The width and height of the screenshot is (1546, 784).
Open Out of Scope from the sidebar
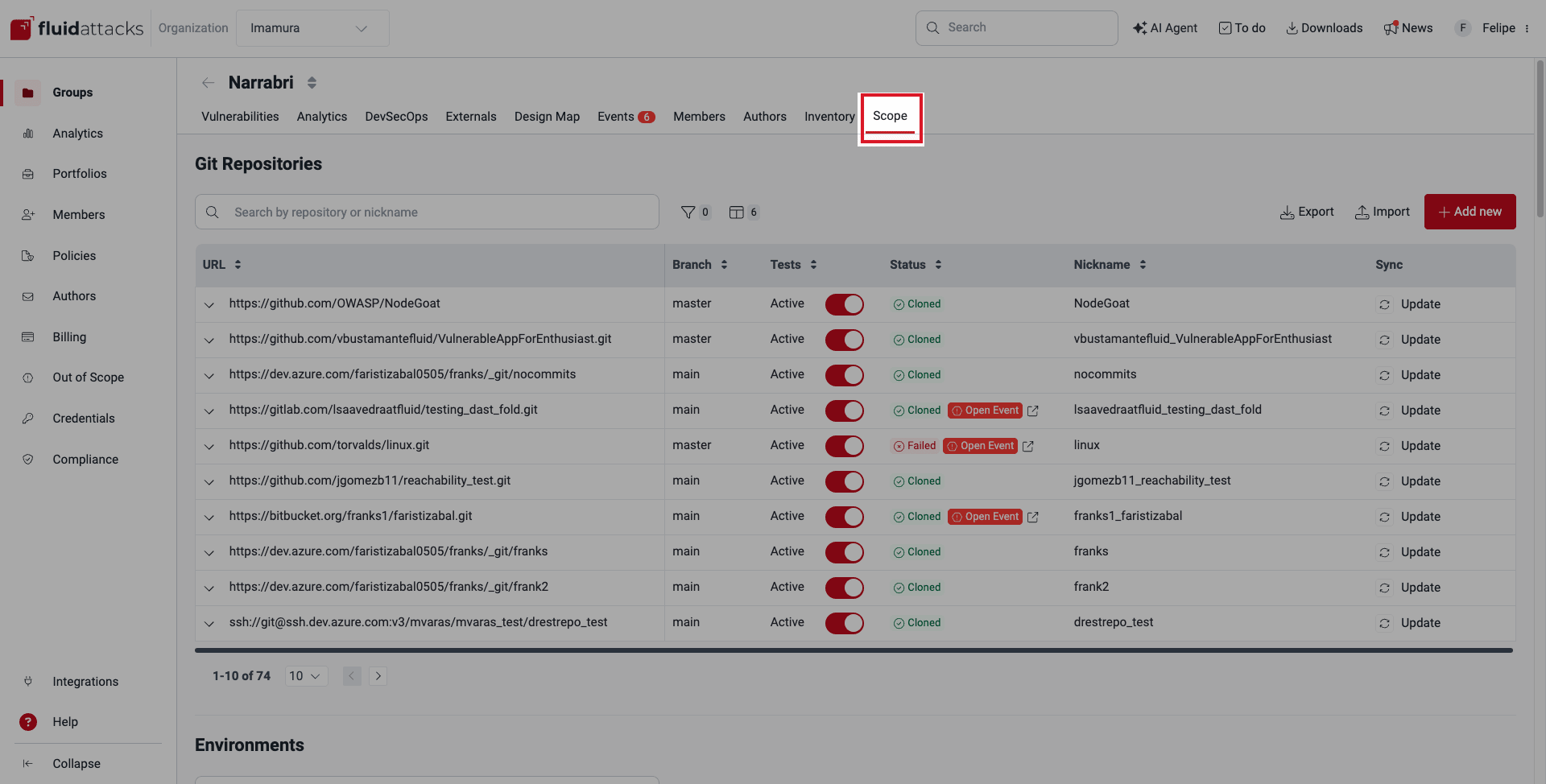(x=89, y=377)
